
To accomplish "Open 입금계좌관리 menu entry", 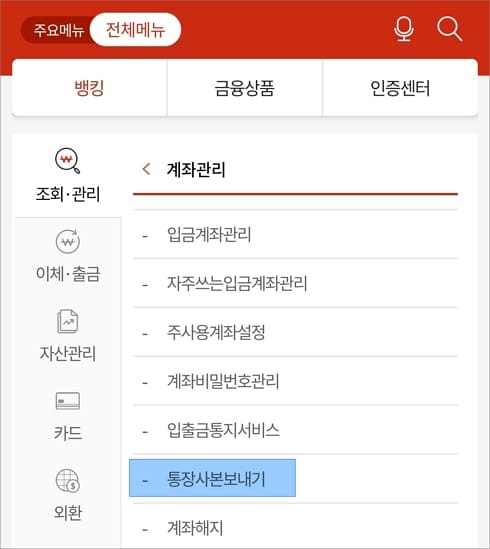I will [x=295, y=234].
